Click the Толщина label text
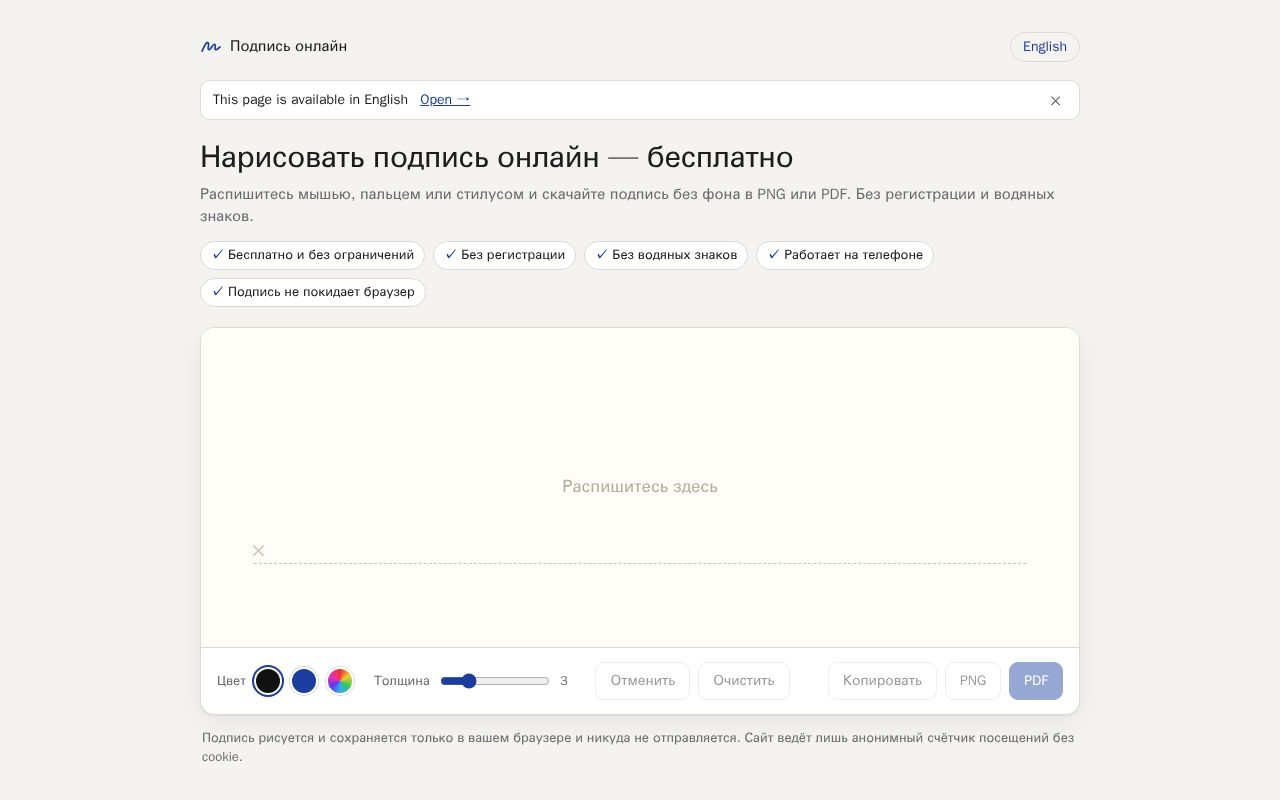This screenshot has height=800, width=1280. (402, 681)
